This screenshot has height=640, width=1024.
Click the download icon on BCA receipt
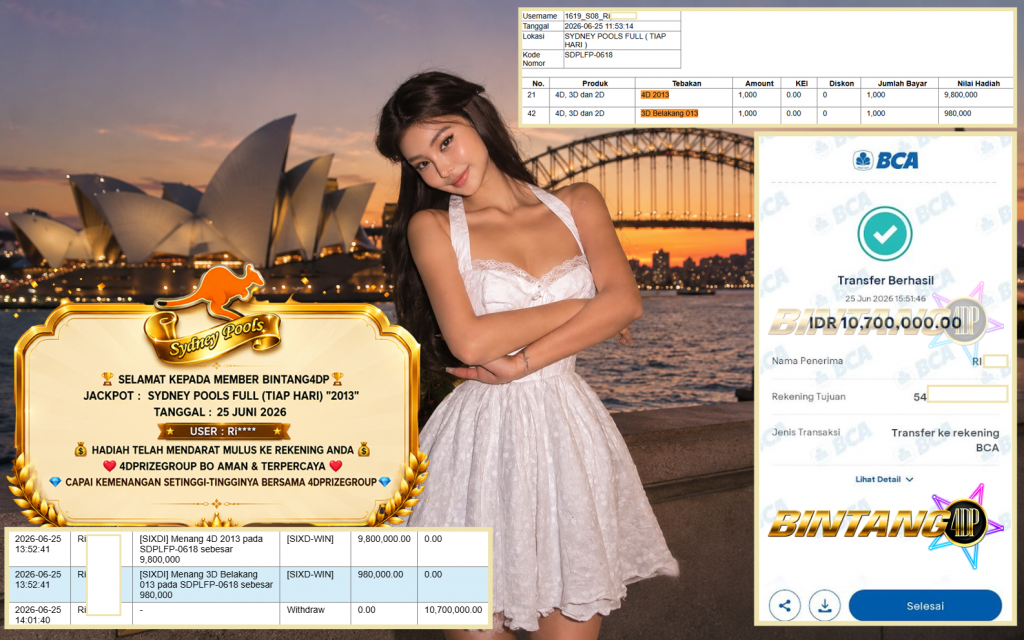coord(825,605)
